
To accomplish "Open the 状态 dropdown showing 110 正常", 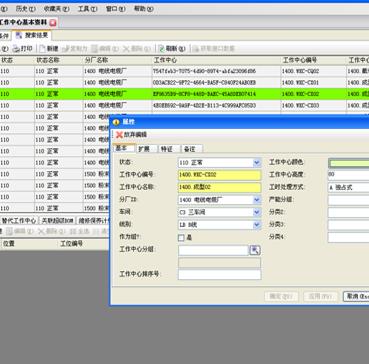I will coord(257,163).
